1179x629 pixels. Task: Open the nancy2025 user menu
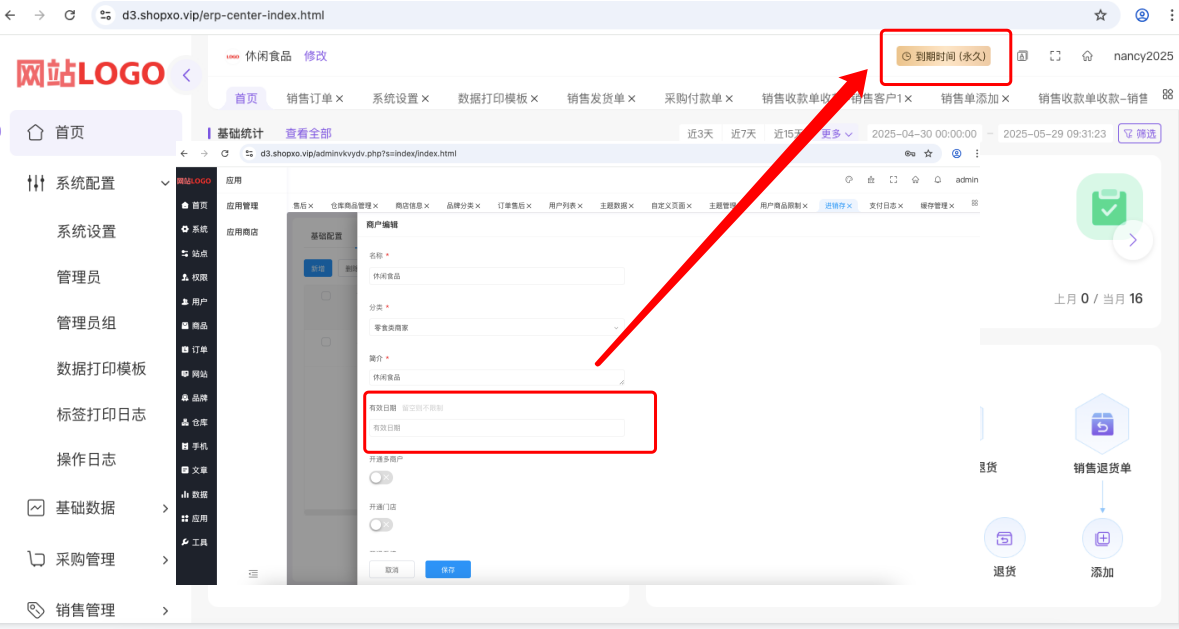[x=1143, y=56]
